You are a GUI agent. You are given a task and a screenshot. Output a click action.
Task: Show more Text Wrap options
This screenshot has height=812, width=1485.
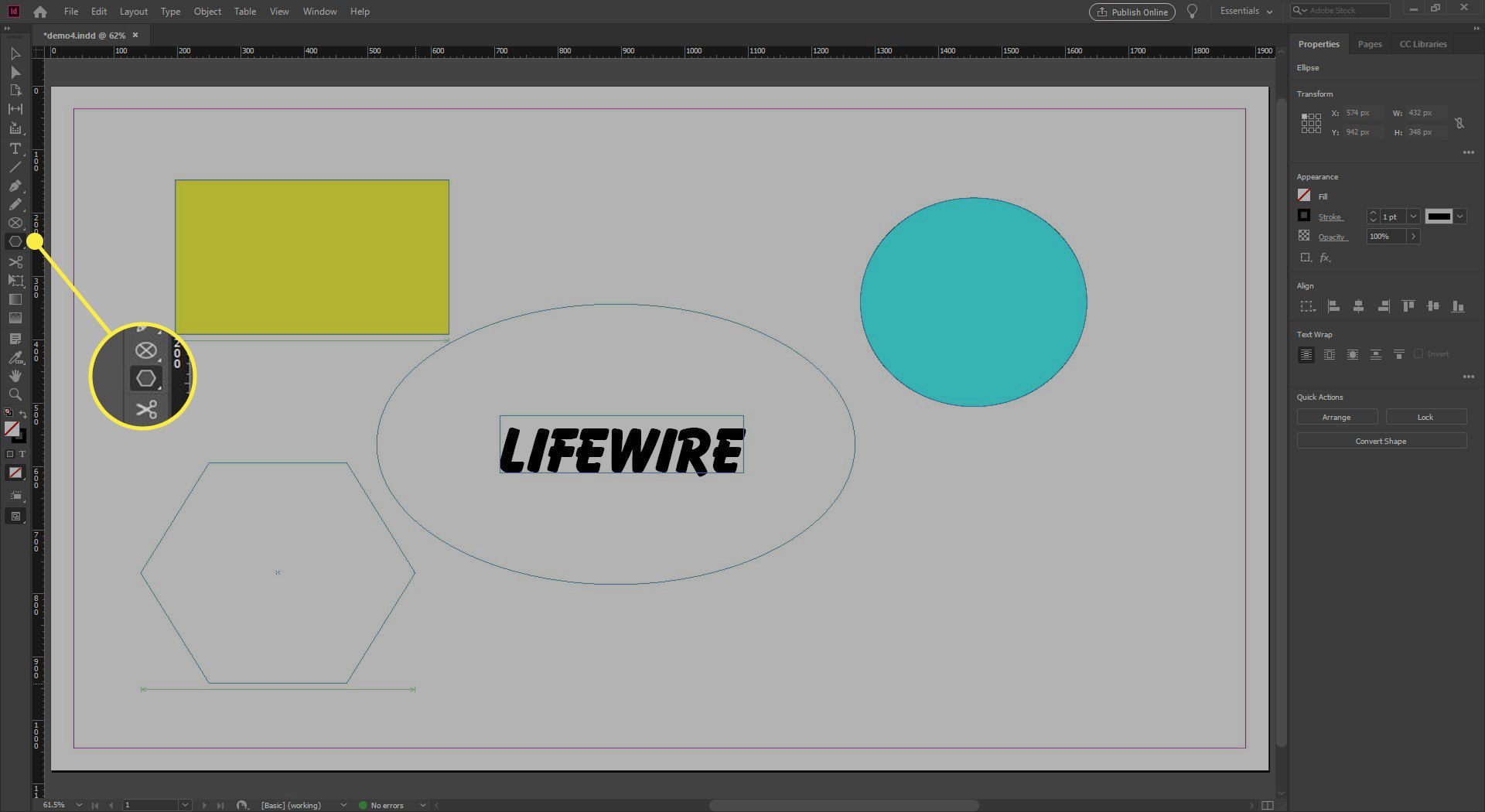click(x=1468, y=377)
